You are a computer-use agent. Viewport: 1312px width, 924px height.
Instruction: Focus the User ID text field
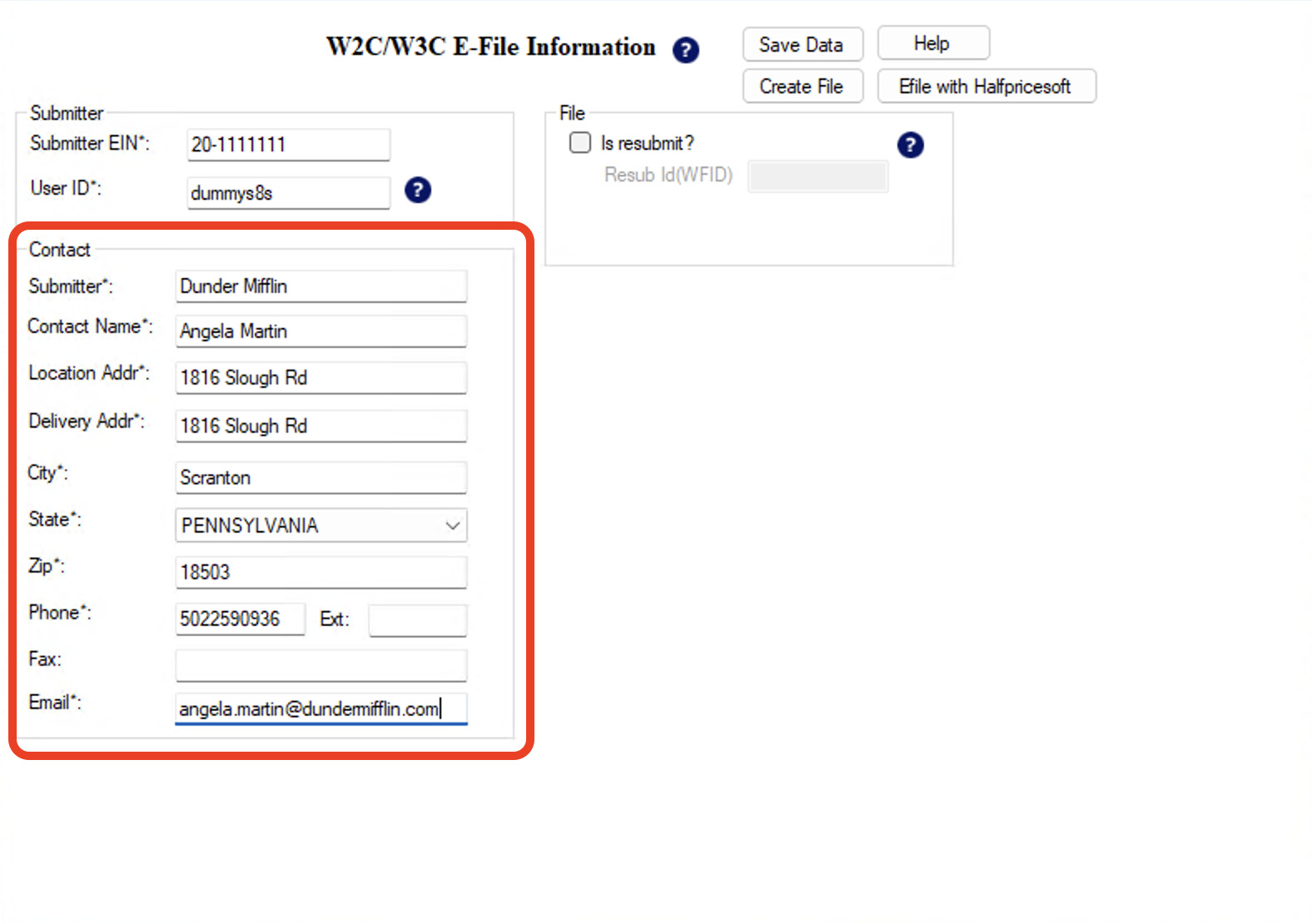(x=288, y=193)
